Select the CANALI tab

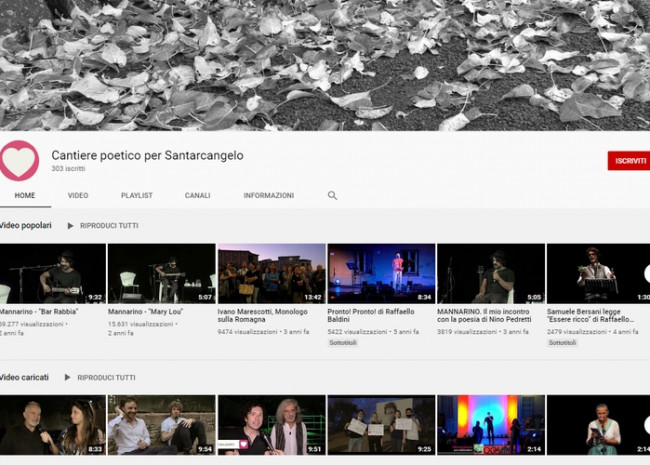pyautogui.click(x=197, y=196)
